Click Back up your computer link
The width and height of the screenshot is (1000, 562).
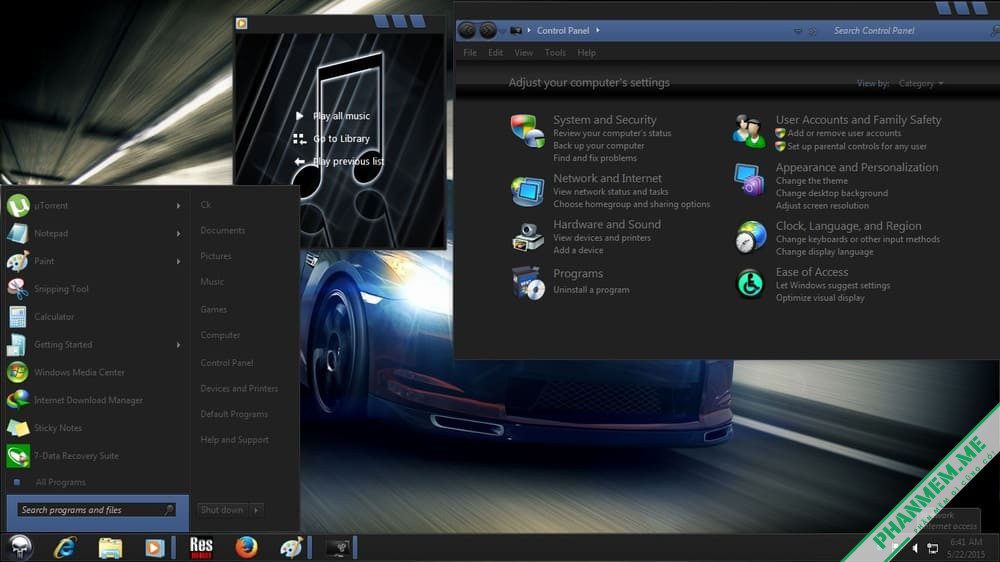(x=598, y=146)
